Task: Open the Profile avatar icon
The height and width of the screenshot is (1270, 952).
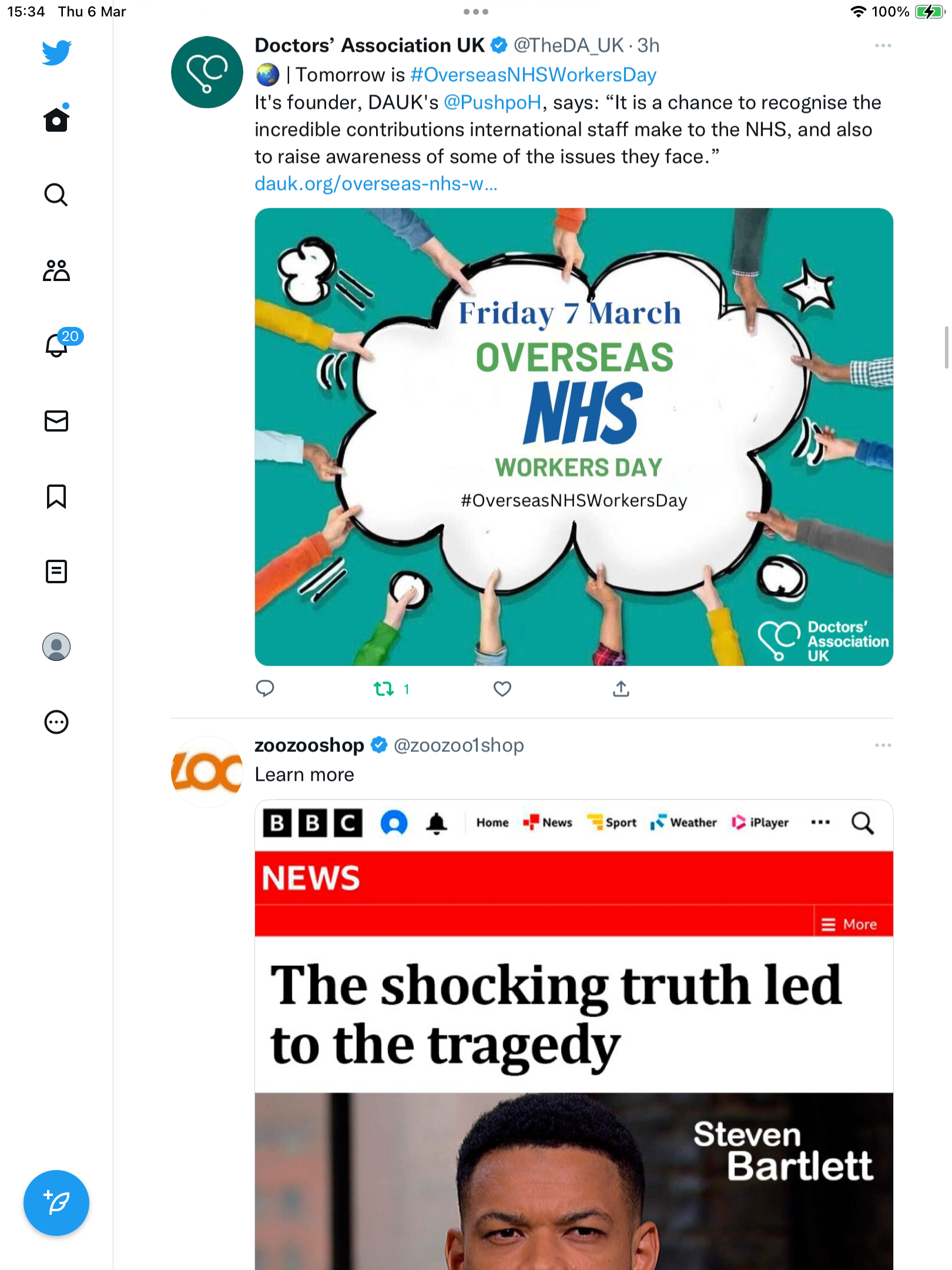Action: (x=56, y=647)
